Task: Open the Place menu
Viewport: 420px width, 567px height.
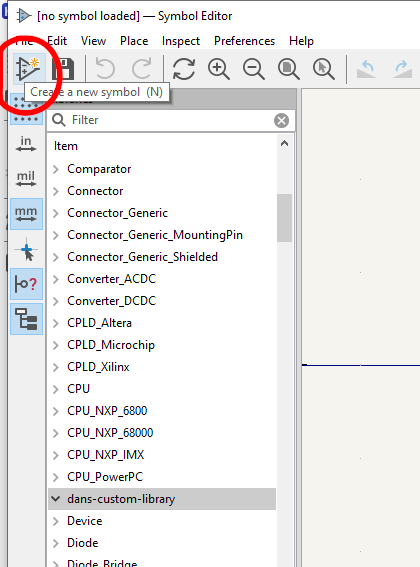Action: click(x=134, y=41)
